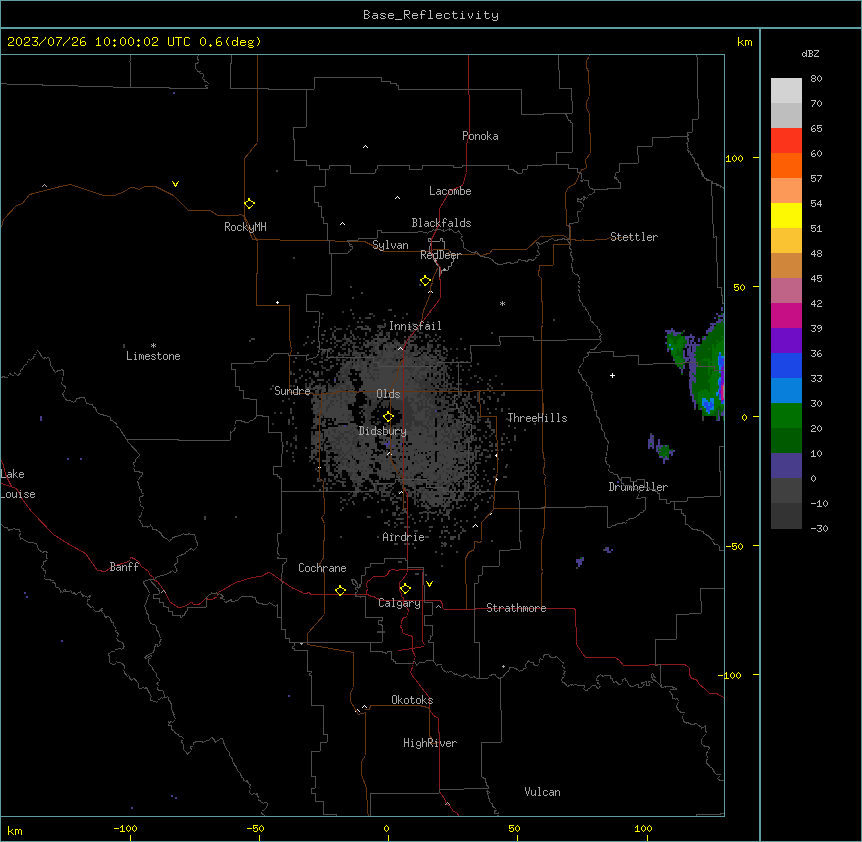Click the violet swatch near 39 dBZ

(786, 341)
